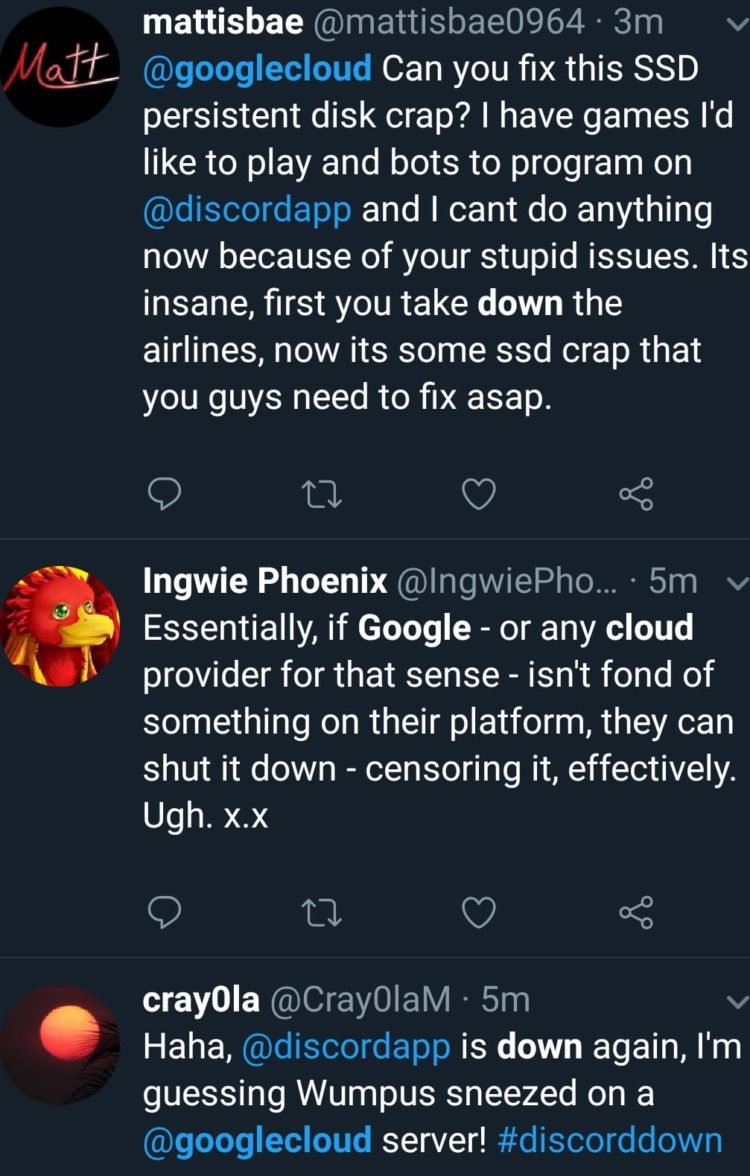This screenshot has height=1176, width=750.
Task: View cray0la's sunset profile picture
Action: tap(60, 1043)
